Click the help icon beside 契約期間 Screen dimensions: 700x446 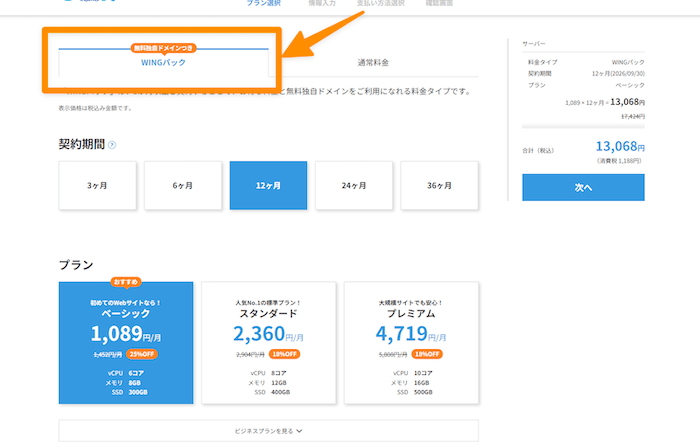tap(112, 145)
